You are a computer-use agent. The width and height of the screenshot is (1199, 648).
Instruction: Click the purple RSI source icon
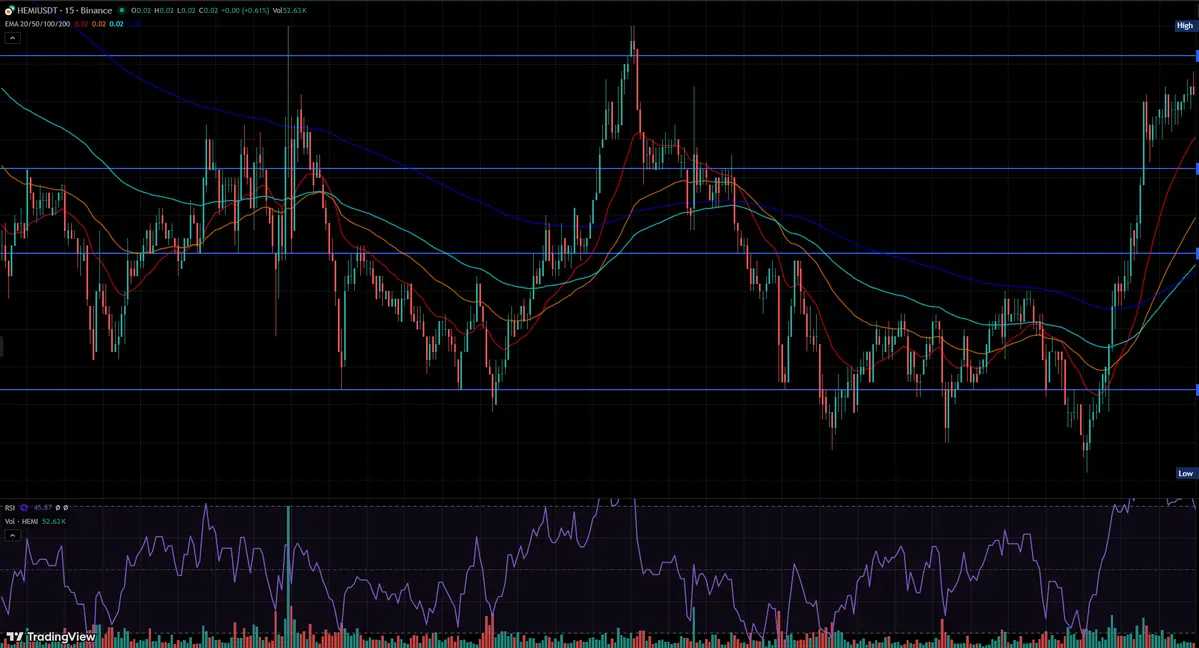(24, 508)
